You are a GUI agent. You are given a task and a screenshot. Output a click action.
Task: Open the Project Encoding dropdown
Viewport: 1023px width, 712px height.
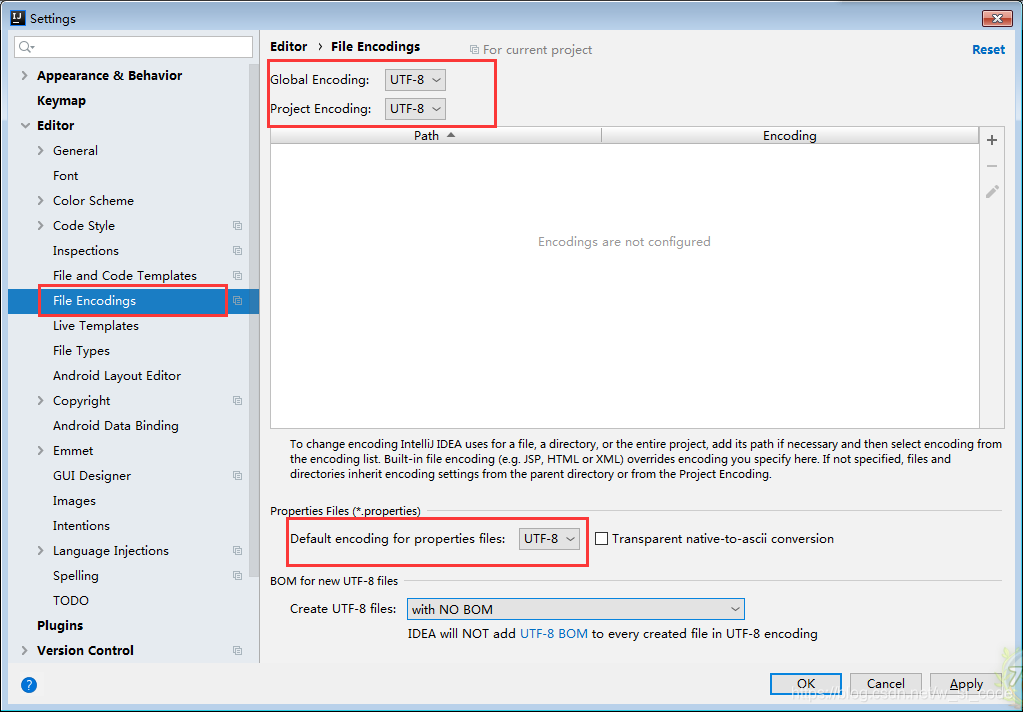coord(415,108)
